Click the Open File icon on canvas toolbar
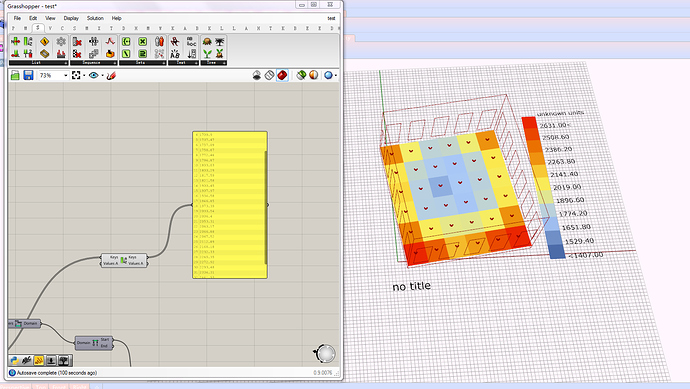 pos(15,76)
